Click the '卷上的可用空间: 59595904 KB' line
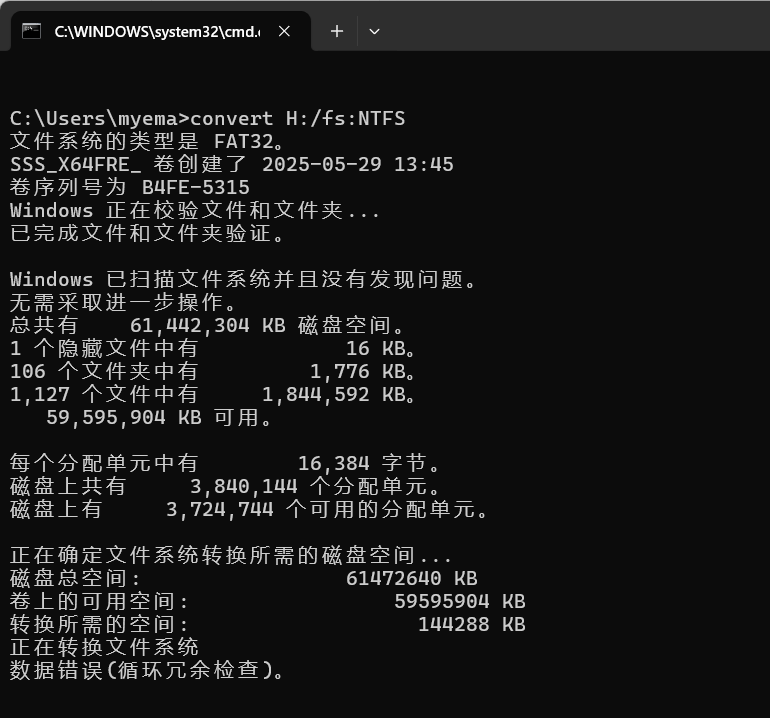Image resolution: width=770 pixels, height=718 pixels. tap(268, 601)
